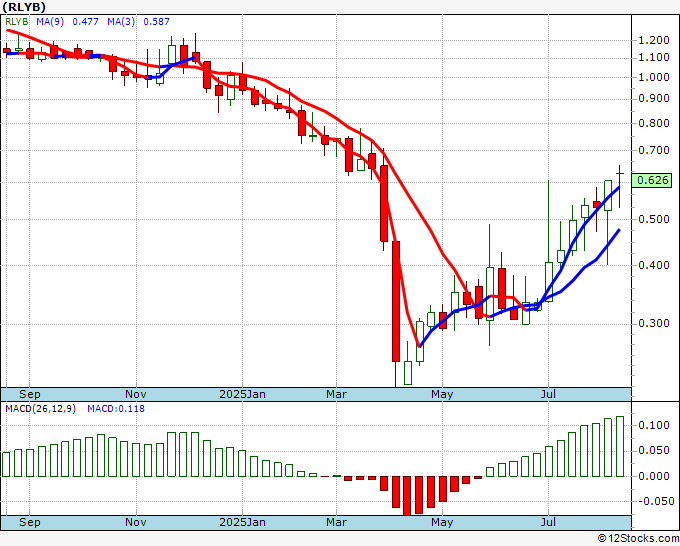This screenshot has width=680, height=546.
Task: Click the MACD:0.118 value label
Action: pos(116,409)
